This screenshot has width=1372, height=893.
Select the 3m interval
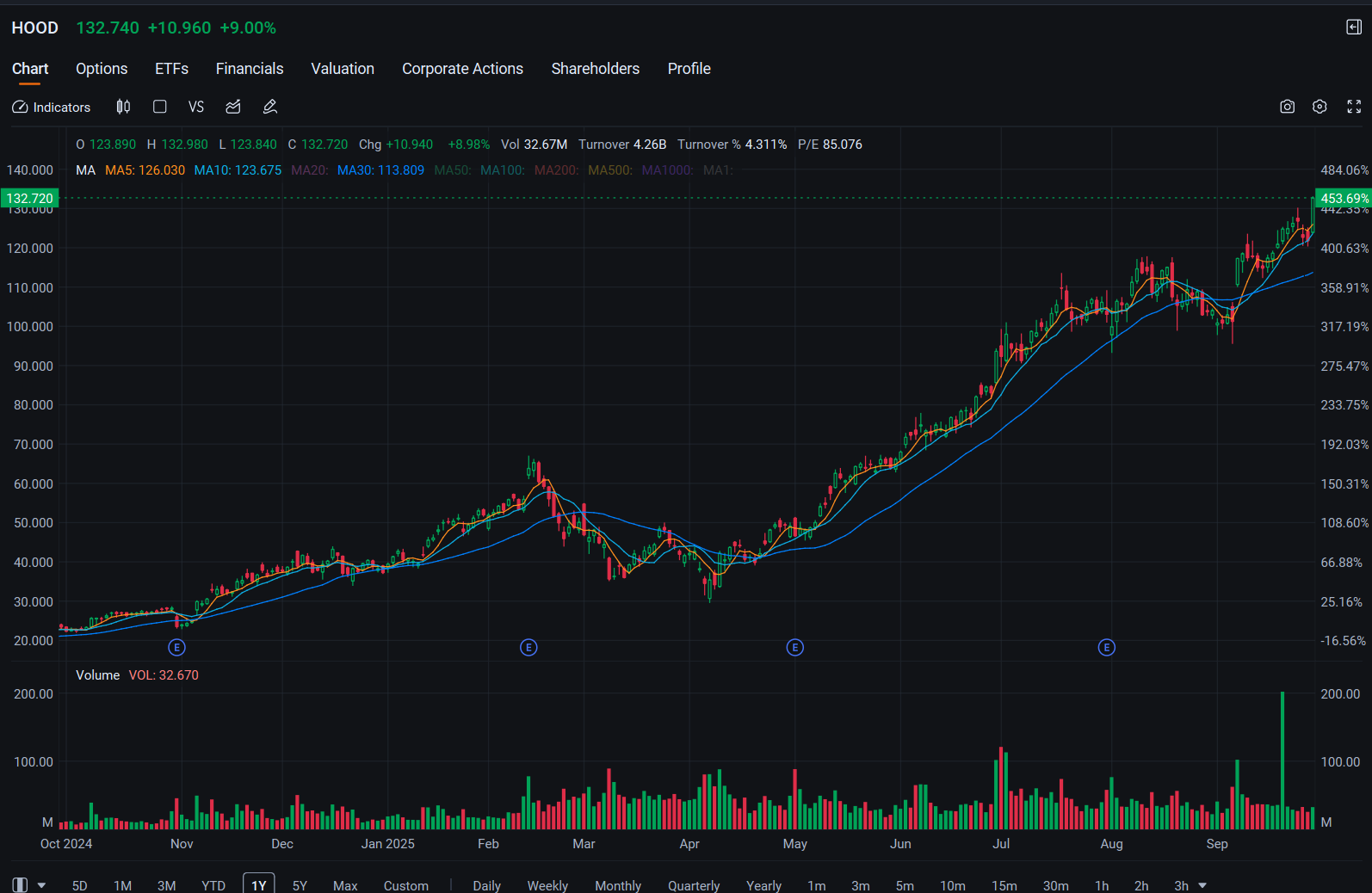(861, 885)
